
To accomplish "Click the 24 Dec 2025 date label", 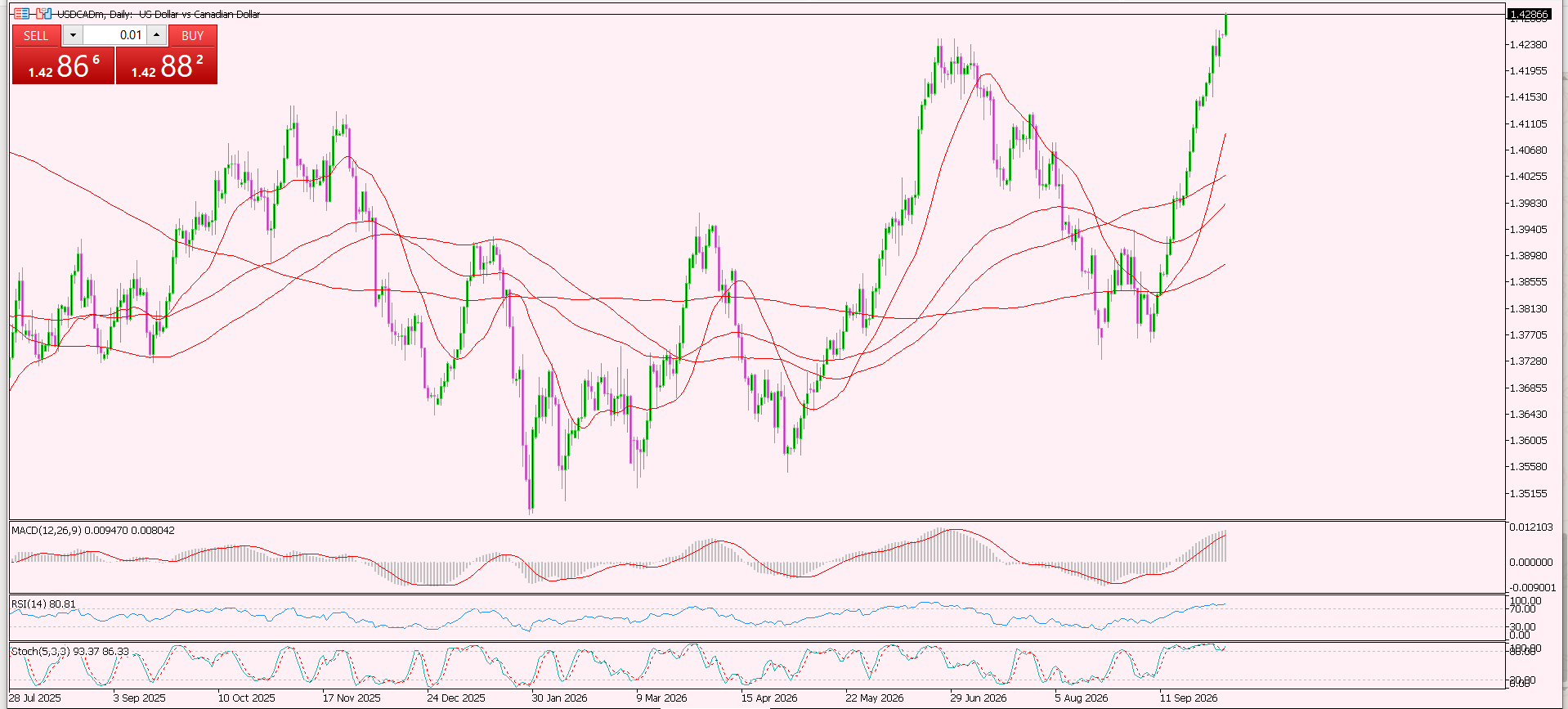I will click(x=456, y=698).
